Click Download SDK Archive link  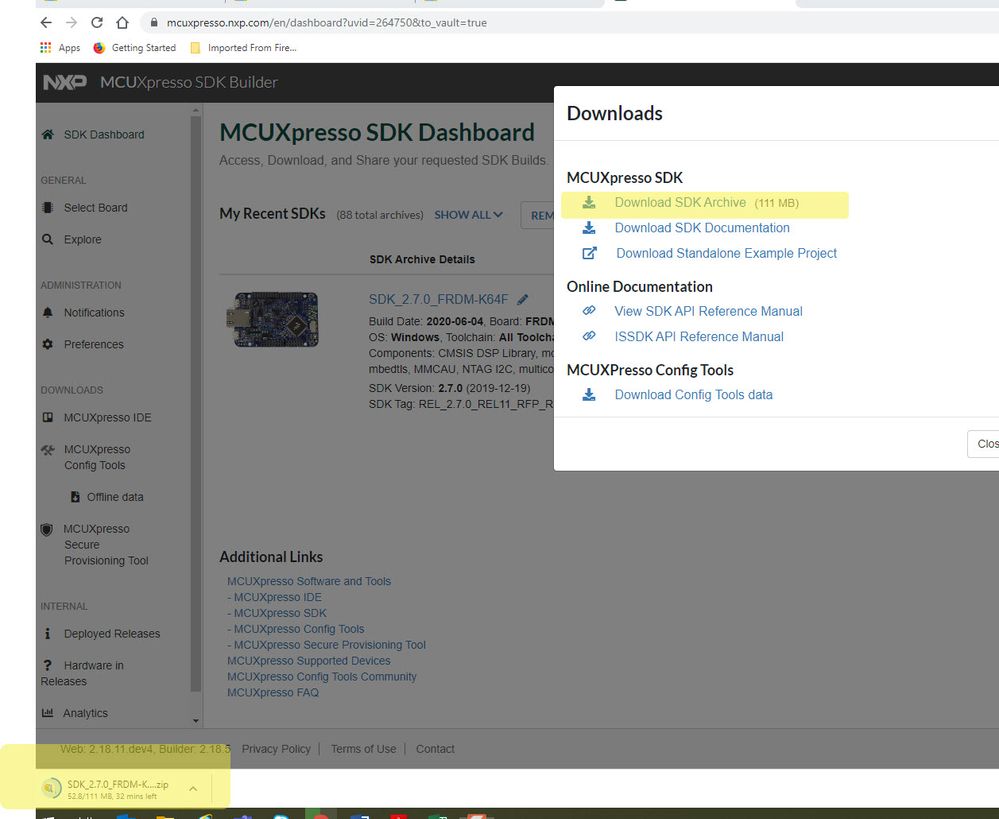tap(680, 203)
